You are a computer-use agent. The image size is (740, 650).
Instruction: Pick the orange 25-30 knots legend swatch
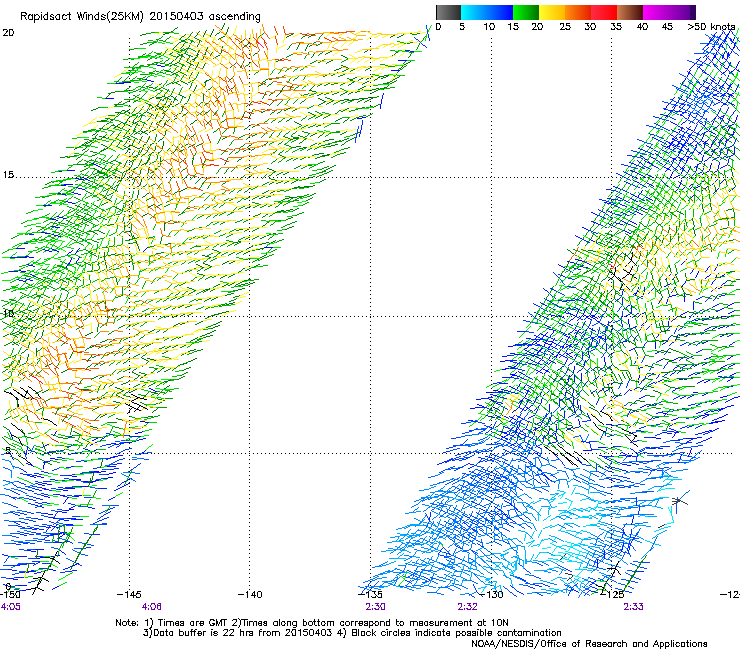point(578,12)
